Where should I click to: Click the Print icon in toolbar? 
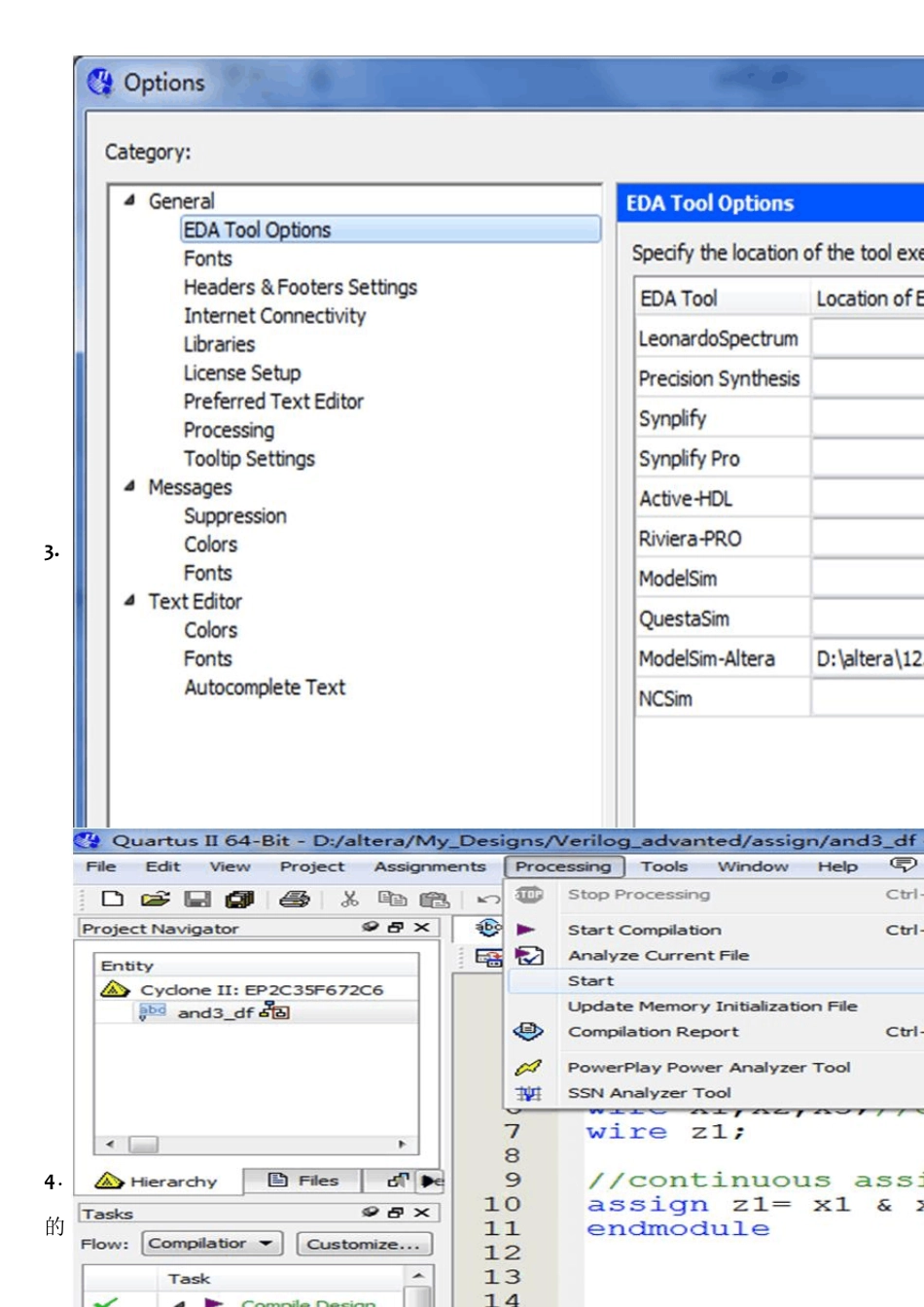click(294, 899)
